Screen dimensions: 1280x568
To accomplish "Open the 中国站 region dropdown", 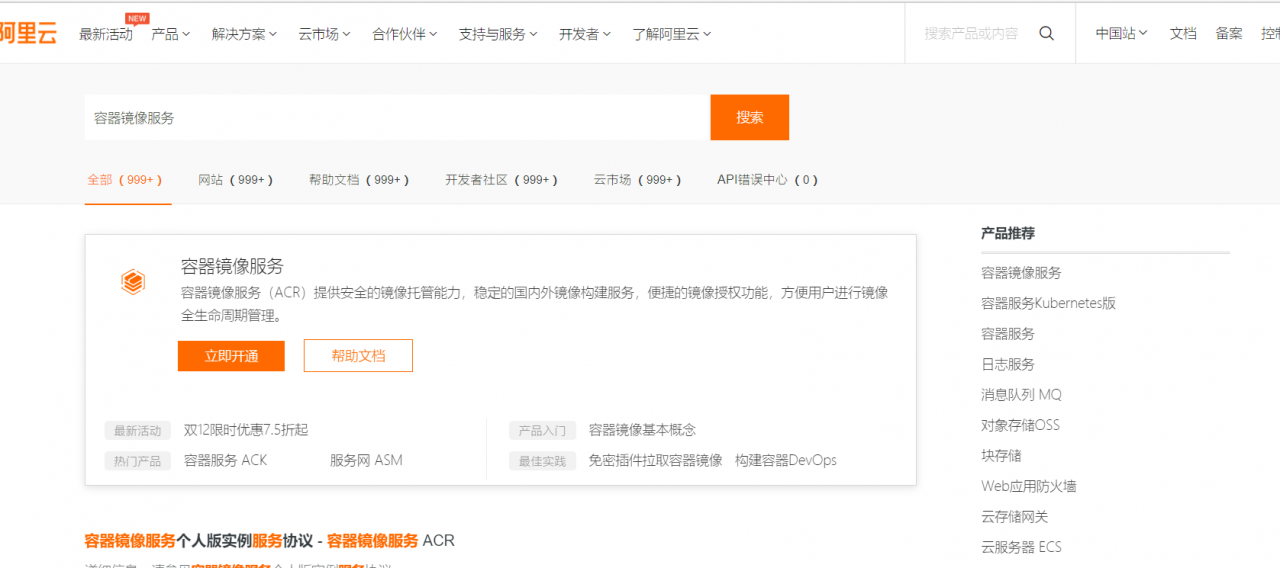I will tap(1122, 33).
